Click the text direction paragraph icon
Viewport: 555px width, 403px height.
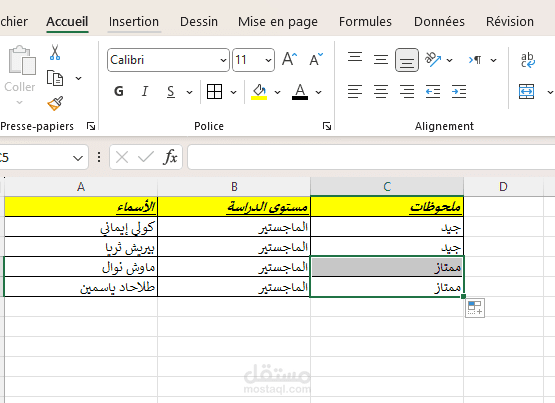[475, 60]
